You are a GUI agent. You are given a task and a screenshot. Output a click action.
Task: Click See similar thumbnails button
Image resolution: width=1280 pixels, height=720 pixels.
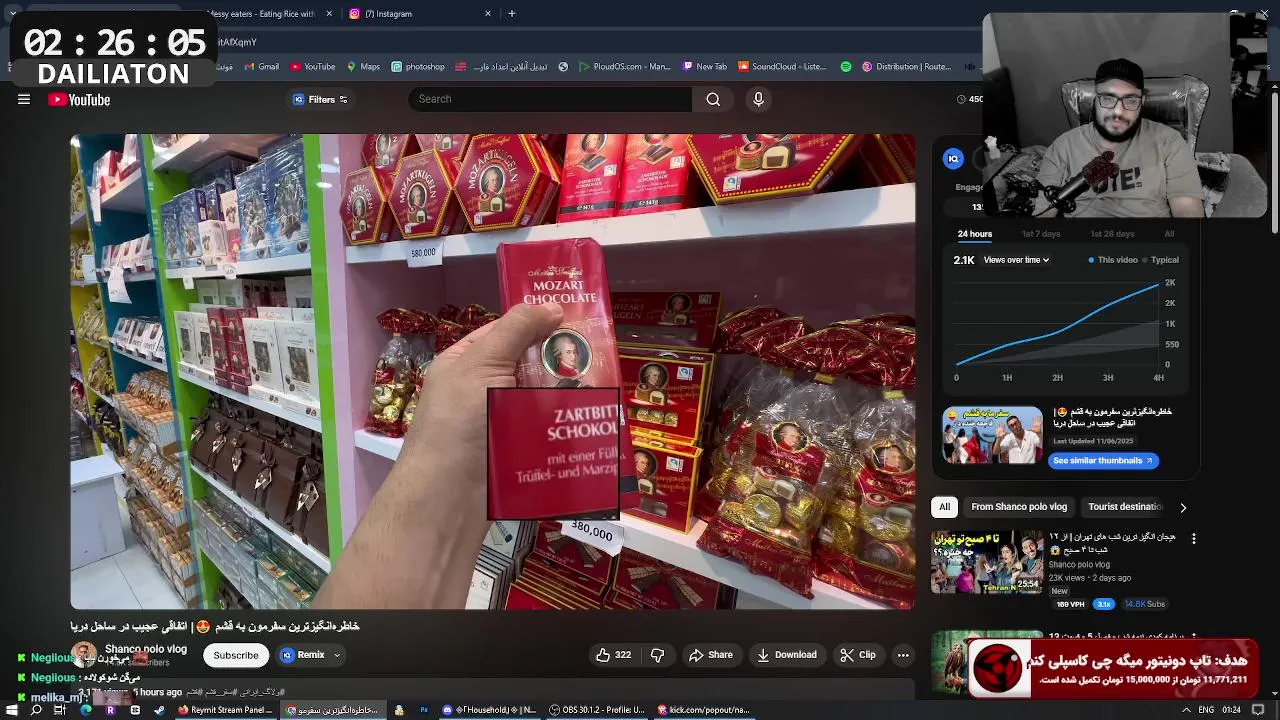pyautogui.click(x=1103, y=461)
